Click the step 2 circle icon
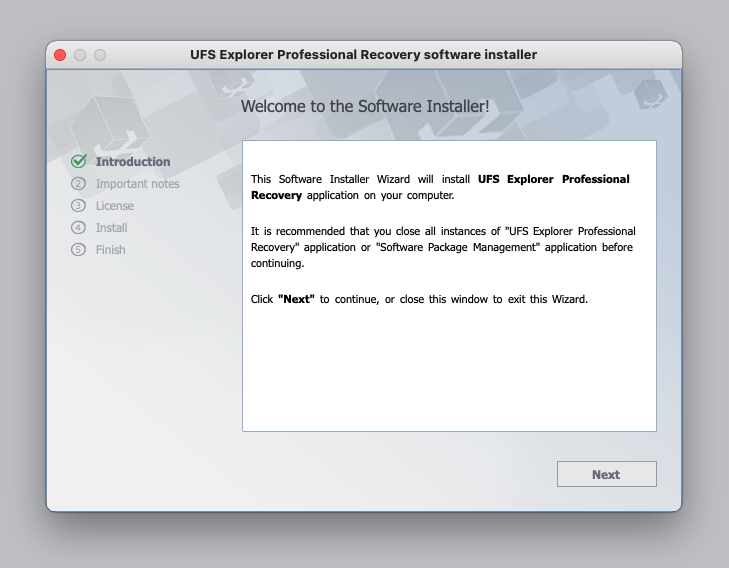Screen dimensions: 729x568 tap(78, 184)
